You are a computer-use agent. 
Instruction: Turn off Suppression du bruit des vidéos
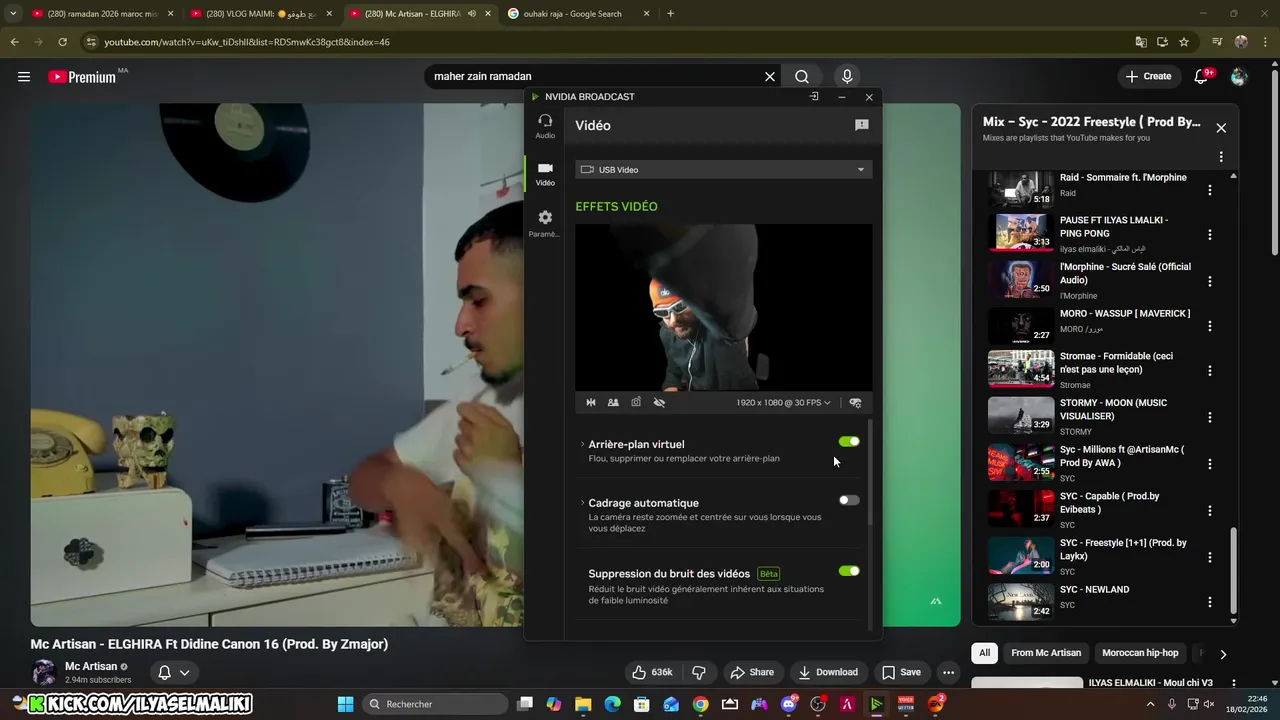point(849,571)
